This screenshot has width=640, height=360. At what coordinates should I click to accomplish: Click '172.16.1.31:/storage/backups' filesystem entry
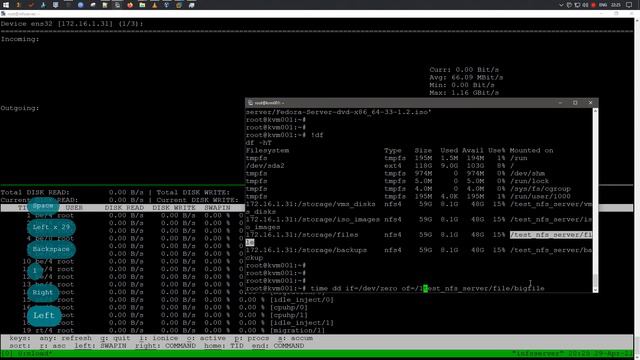[x=306, y=250]
